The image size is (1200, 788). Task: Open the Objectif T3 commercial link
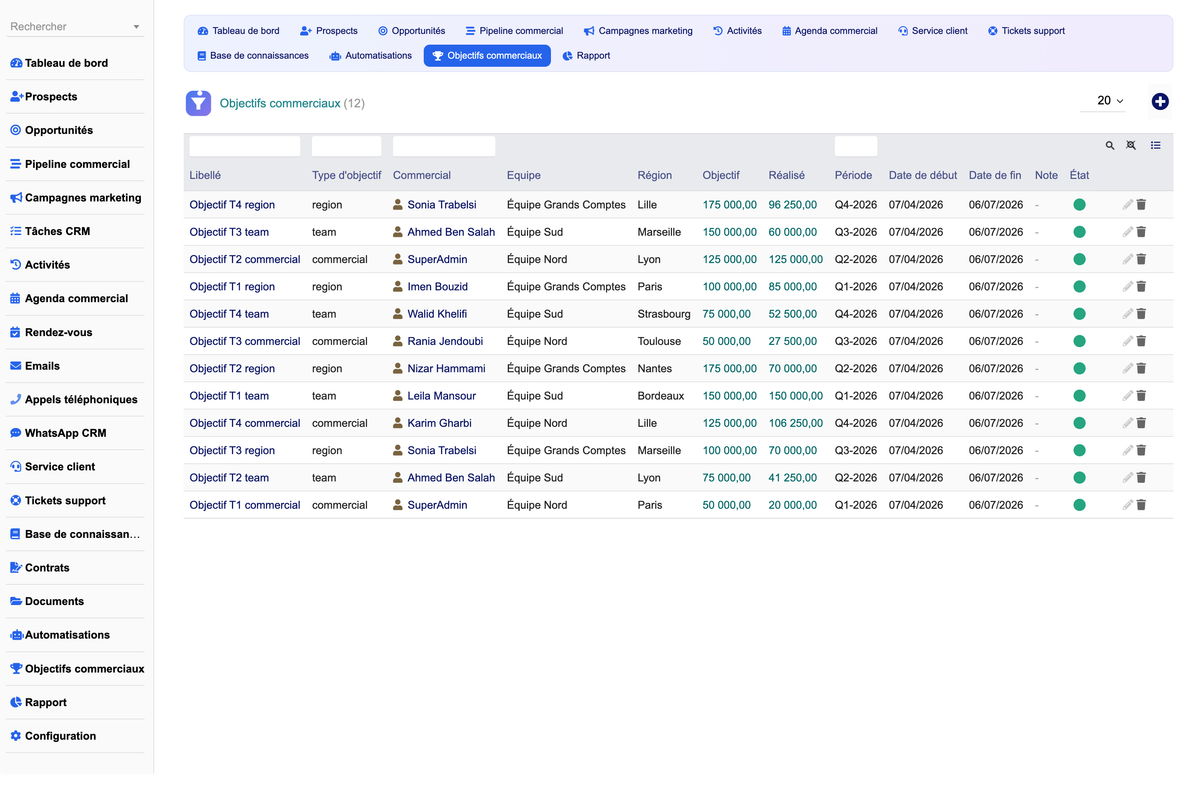tap(245, 341)
